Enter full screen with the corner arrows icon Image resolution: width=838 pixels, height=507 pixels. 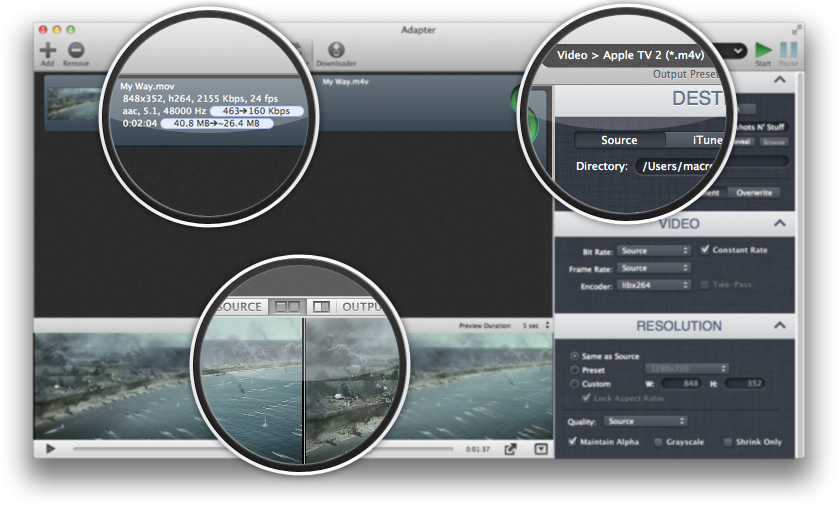(796, 30)
